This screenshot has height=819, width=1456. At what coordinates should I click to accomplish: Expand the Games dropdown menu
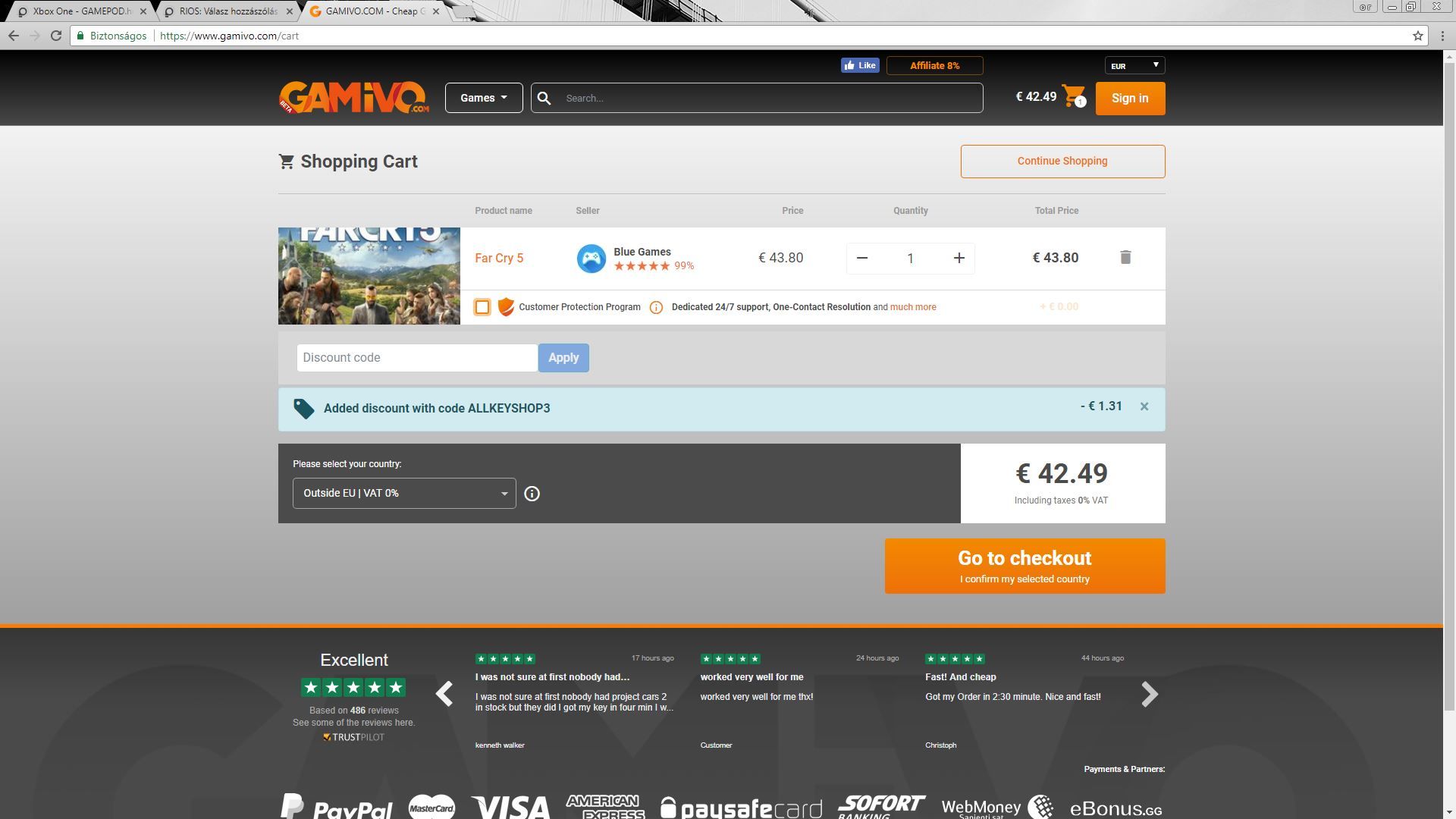pyautogui.click(x=484, y=98)
